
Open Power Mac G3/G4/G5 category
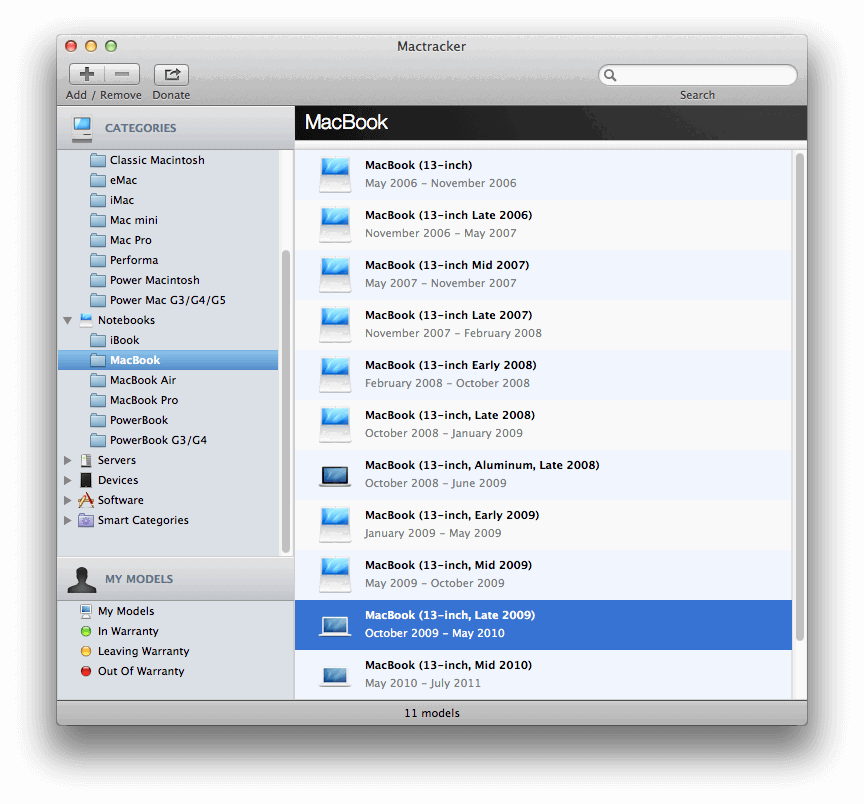pos(168,300)
